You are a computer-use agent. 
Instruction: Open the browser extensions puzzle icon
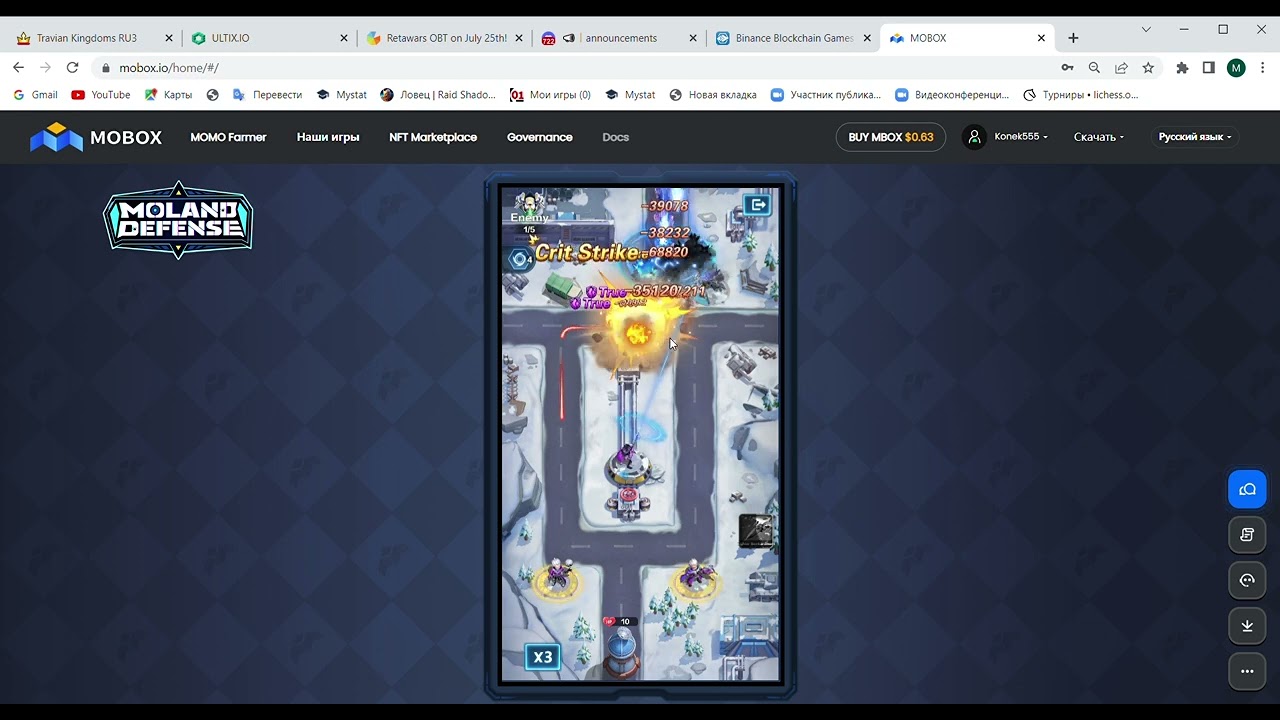1182,68
